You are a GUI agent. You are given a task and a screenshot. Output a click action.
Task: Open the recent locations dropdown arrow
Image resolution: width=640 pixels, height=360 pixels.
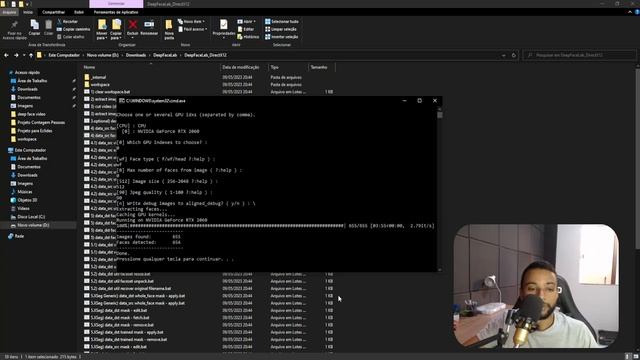pyautogui.click(x=24, y=55)
